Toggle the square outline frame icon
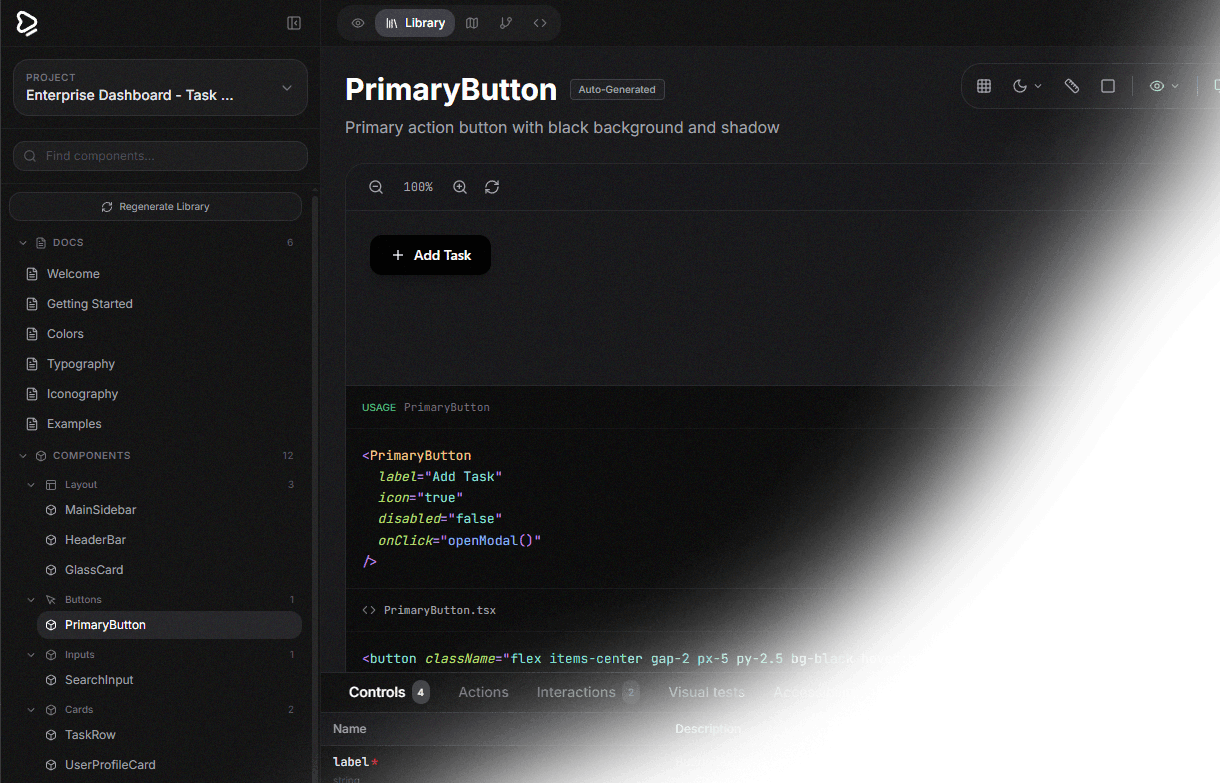 [x=1108, y=87]
